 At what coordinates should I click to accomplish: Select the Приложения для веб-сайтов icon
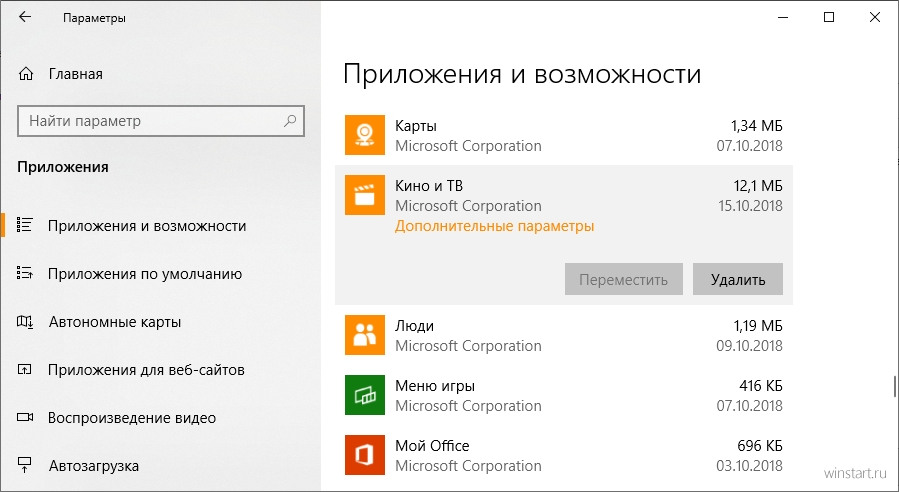pyautogui.click(x=25, y=369)
